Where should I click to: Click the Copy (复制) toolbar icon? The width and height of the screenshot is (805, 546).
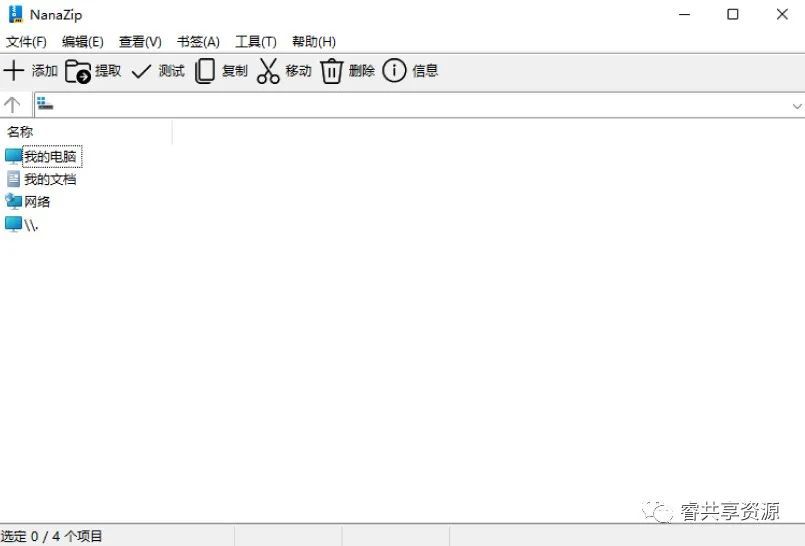click(205, 71)
